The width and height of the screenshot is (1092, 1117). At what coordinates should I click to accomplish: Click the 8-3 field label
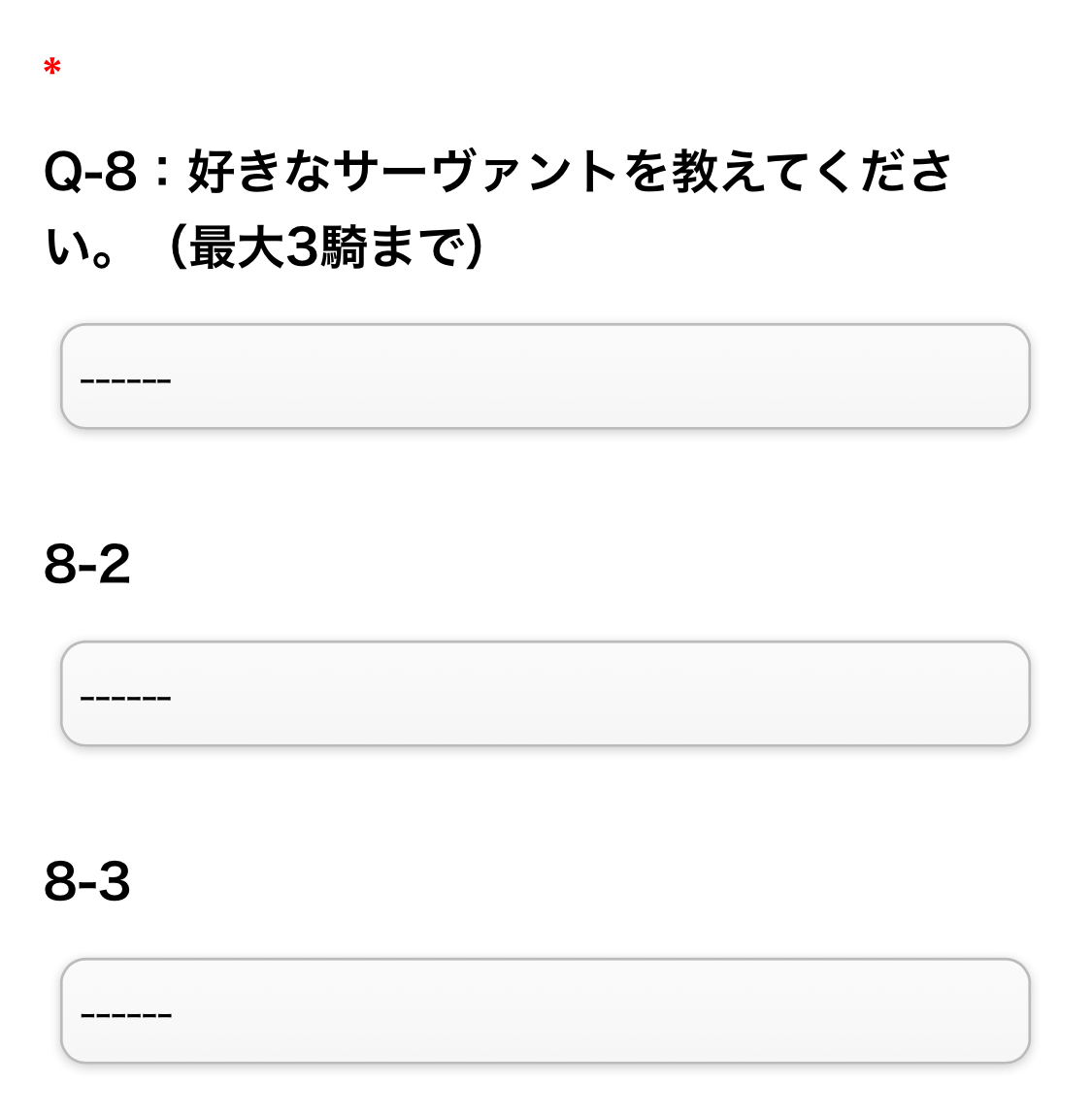[x=87, y=881]
